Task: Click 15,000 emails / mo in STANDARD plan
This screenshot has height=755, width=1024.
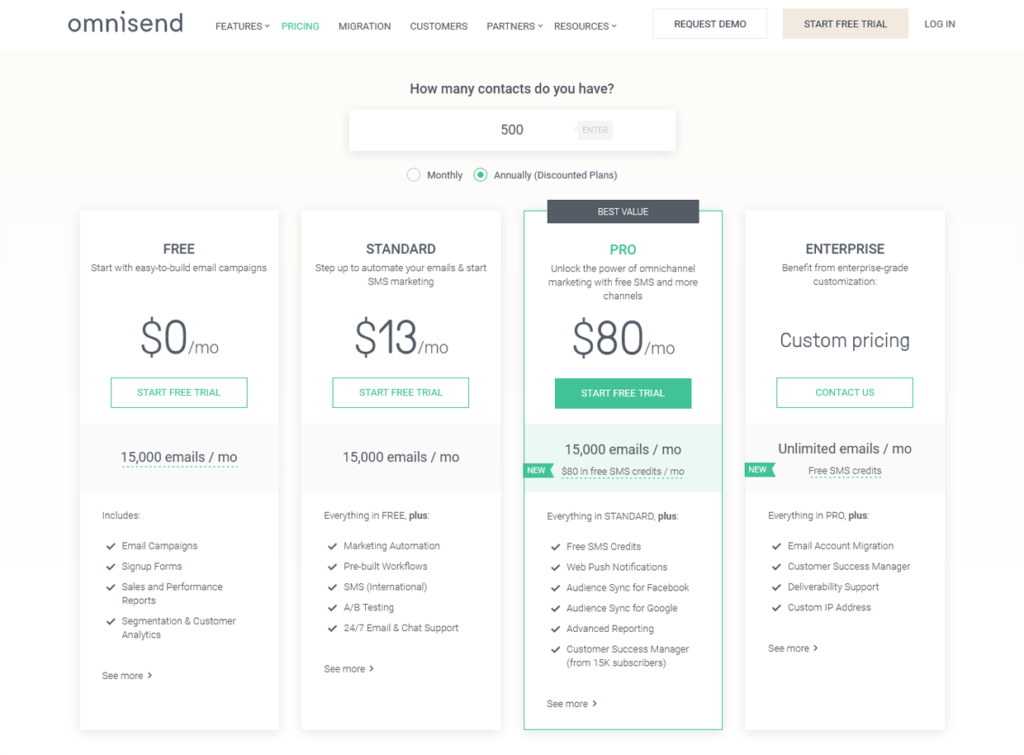Action: [x=401, y=457]
